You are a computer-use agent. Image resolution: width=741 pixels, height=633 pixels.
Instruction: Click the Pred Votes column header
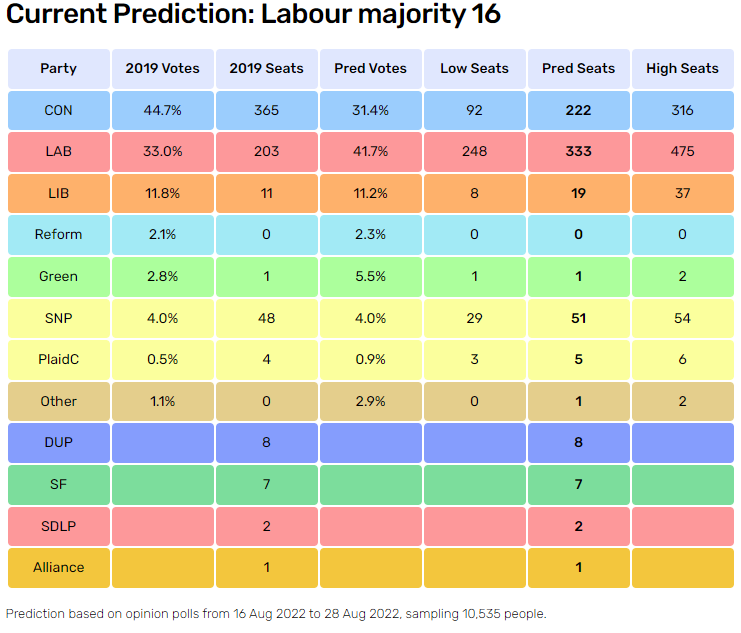click(x=370, y=69)
